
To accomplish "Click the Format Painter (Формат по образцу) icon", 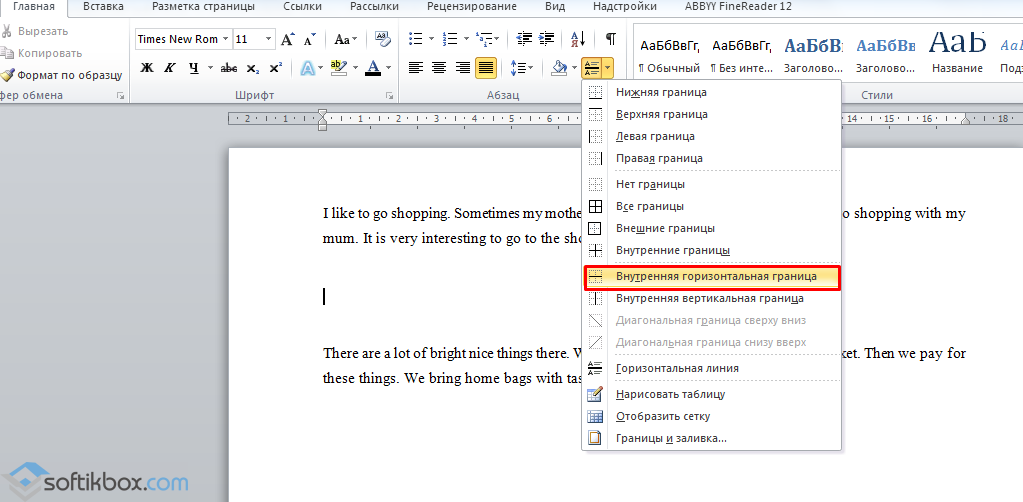I will [x=8, y=75].
